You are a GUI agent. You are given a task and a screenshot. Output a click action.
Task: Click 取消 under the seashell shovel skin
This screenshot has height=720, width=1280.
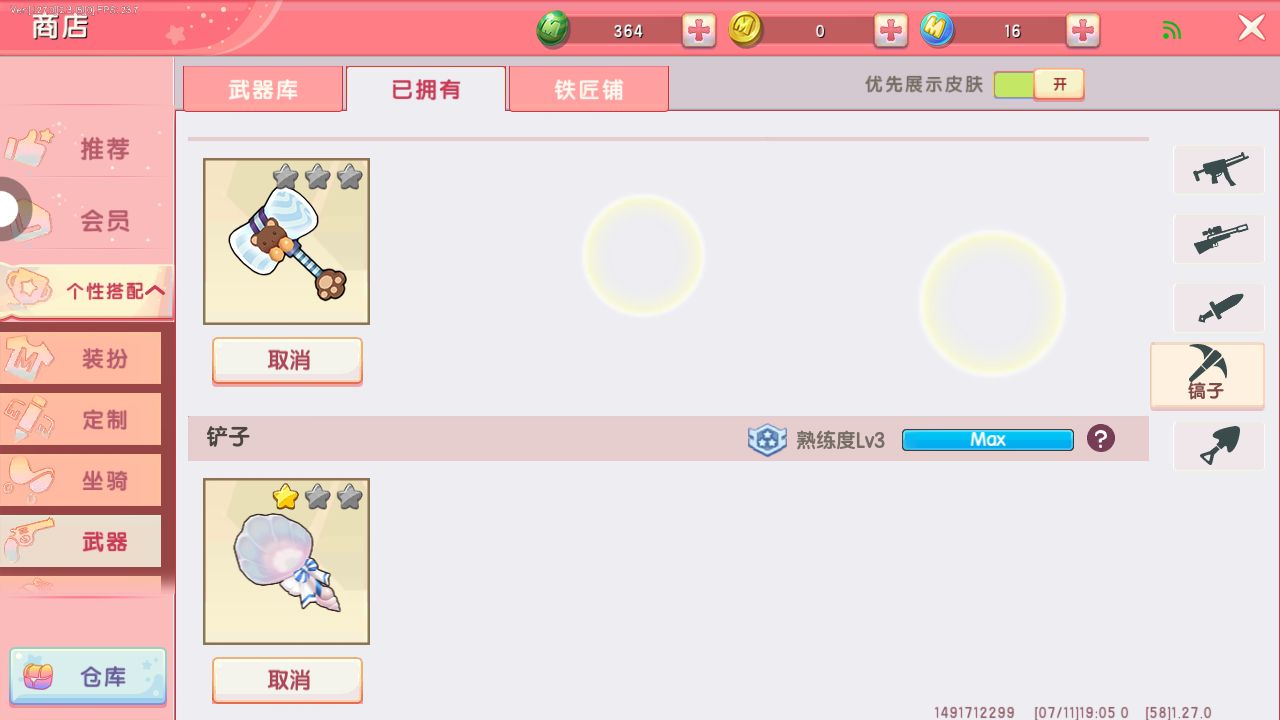(288, 680)
